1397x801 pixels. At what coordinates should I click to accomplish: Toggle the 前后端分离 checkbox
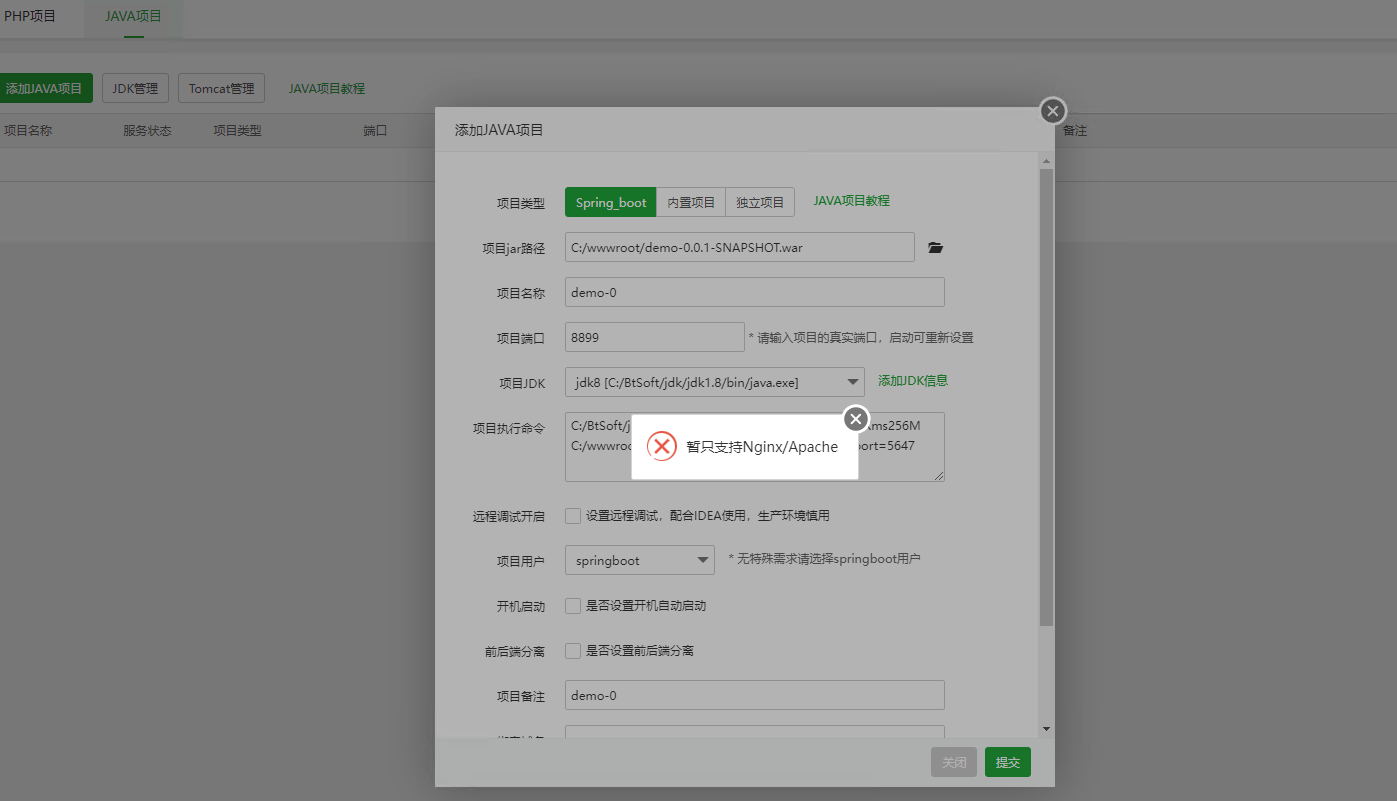tap(573, 651)
